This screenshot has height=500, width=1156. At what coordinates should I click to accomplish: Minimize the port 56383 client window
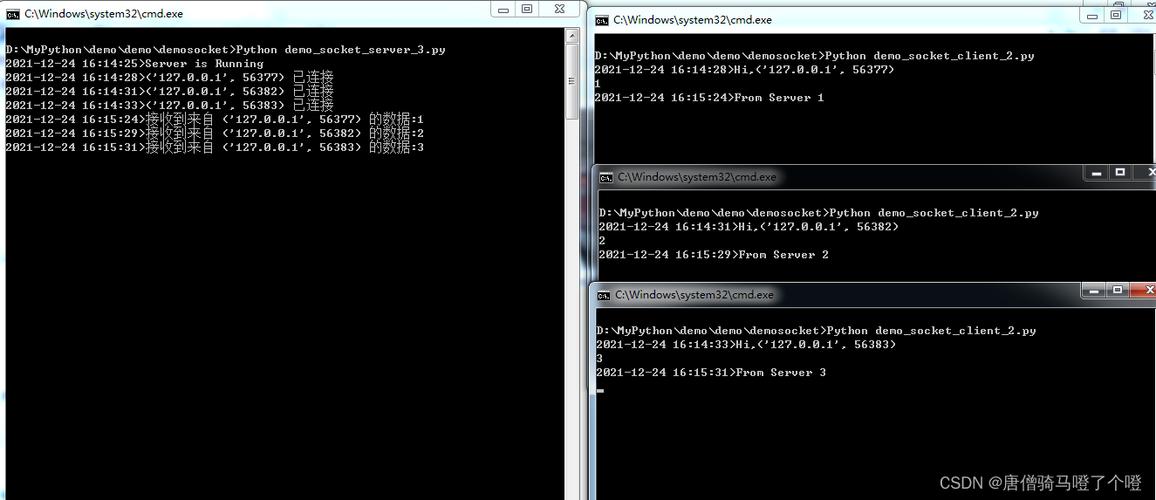(x=1094, y=291)
